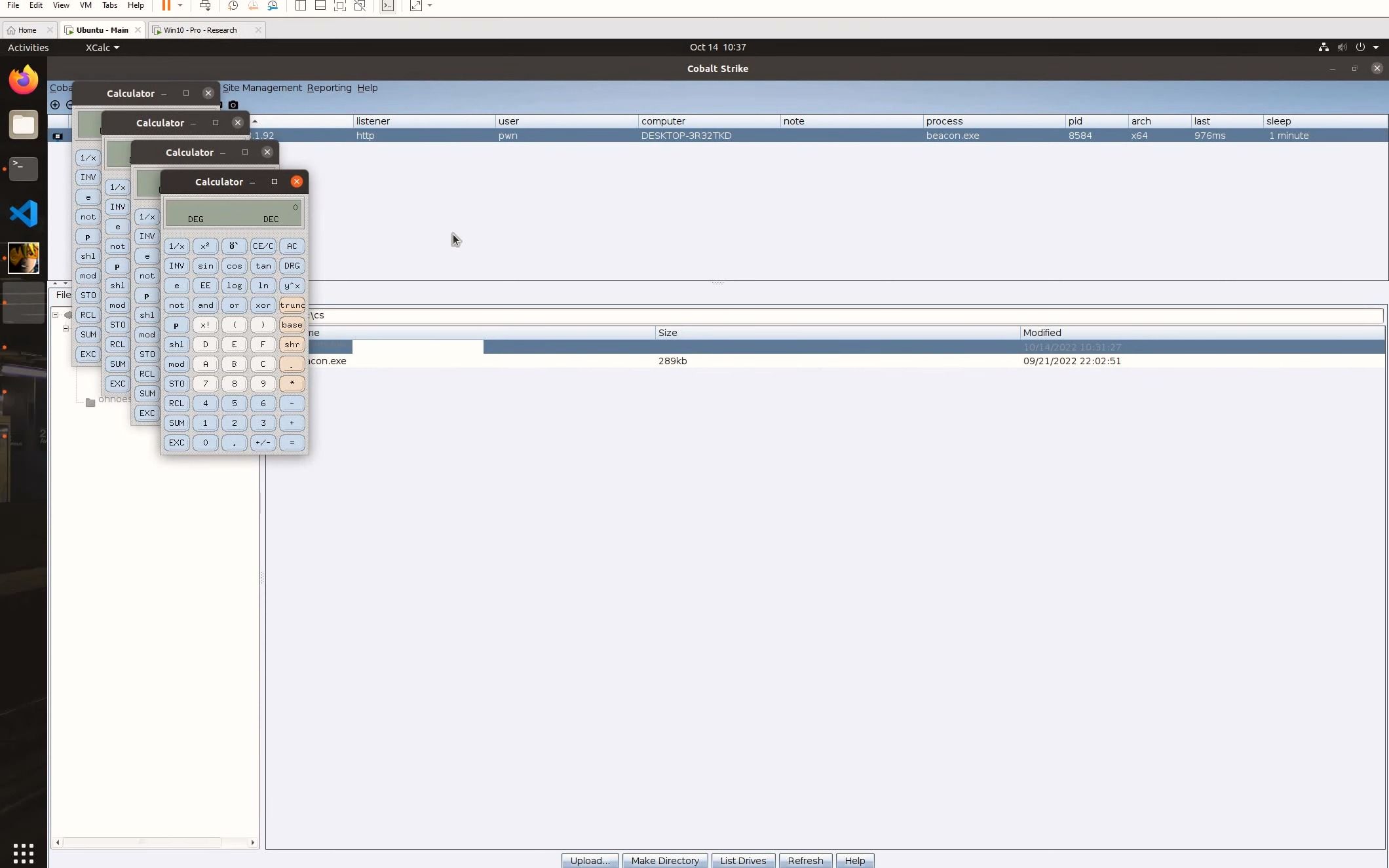Collapse the top-level node in file tree
The height and width of the screenshot is (868, 1389).
click(x=56, y=315)
